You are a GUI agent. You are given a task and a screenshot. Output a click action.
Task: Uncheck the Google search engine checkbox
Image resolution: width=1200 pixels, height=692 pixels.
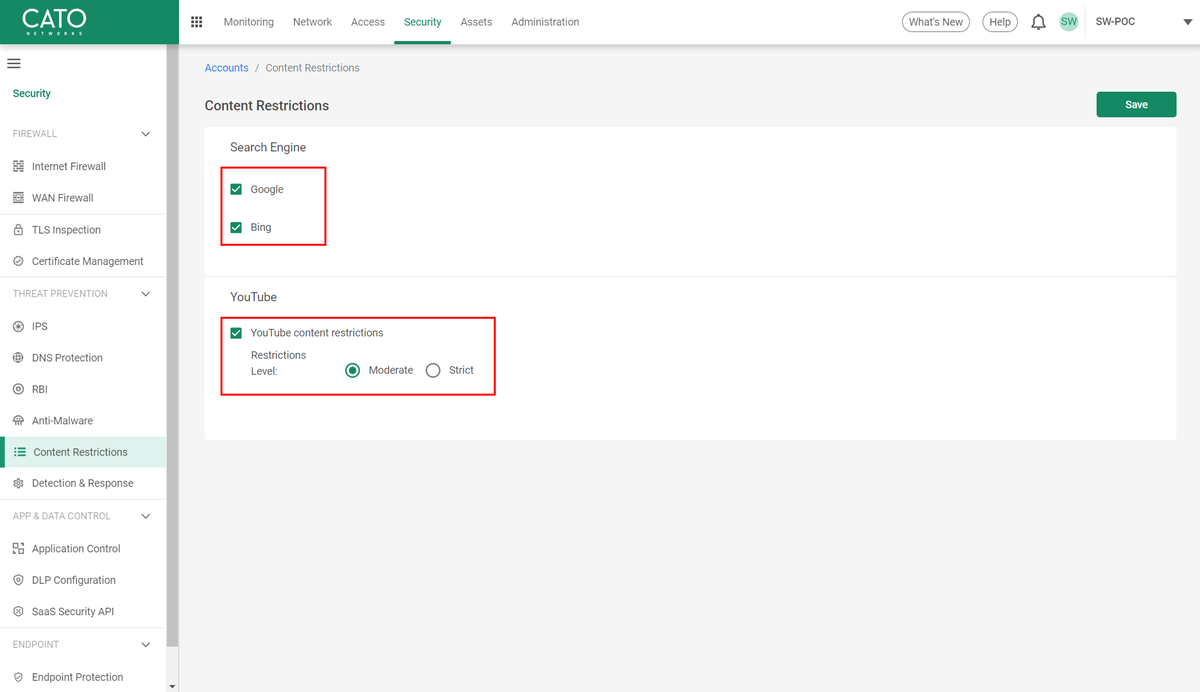[237, 189]
